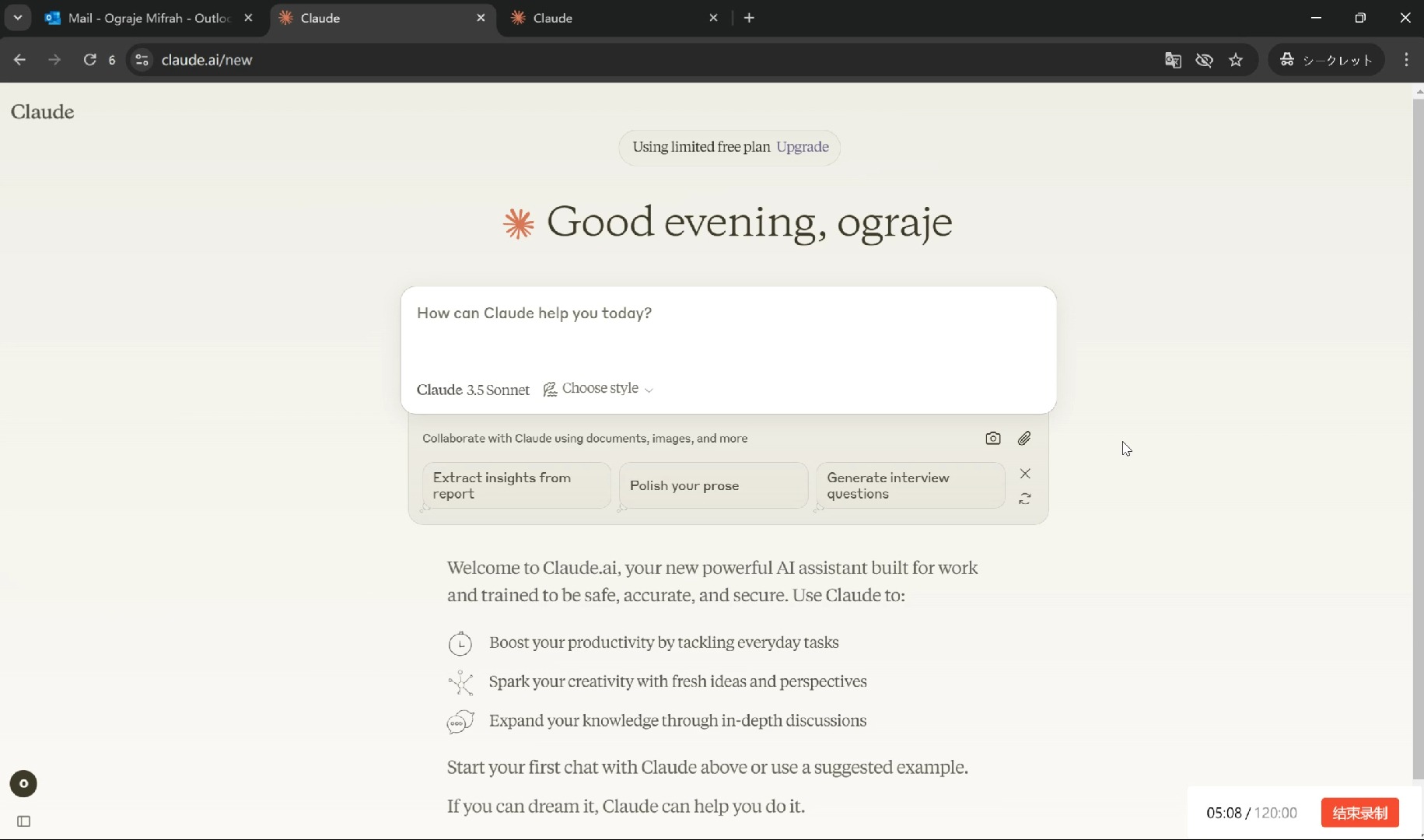View site information for claude.ai

click(x=142, y=60)
